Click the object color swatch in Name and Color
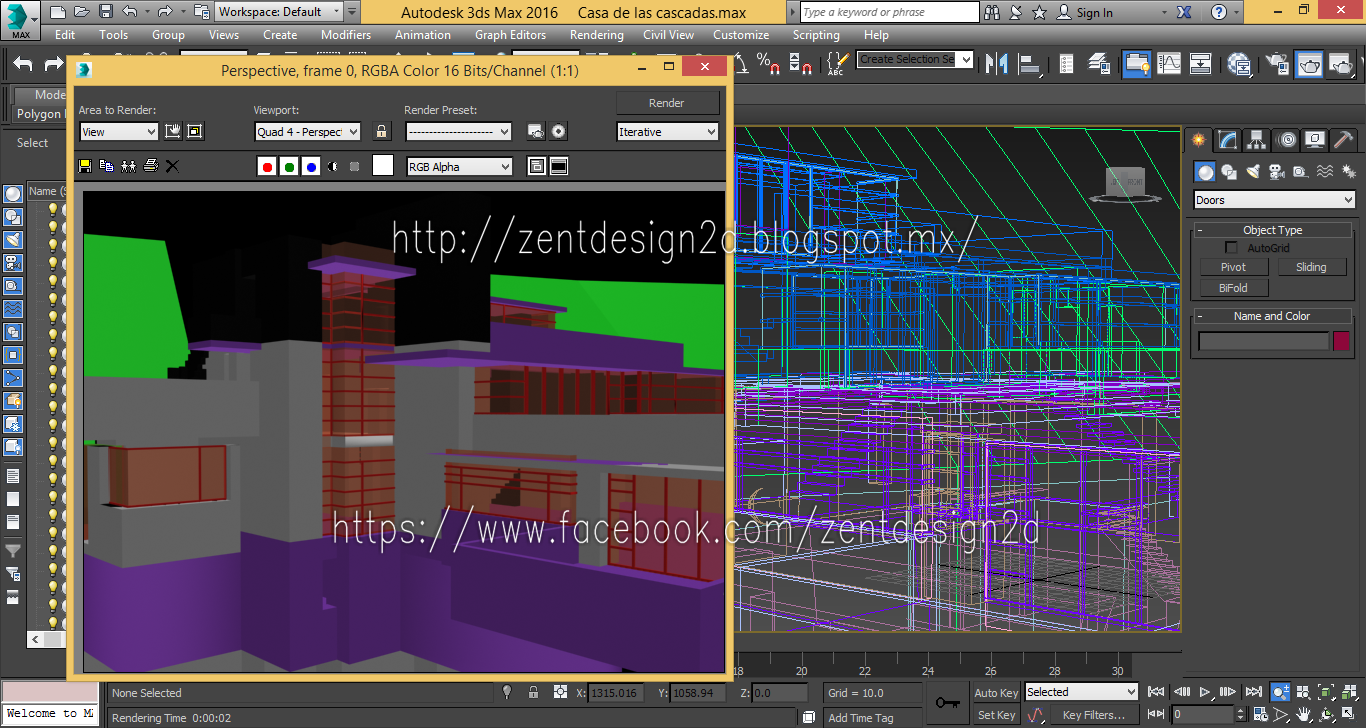Image resolution: width=1366 pixels, height=728 pixels. coord(1341,341)
